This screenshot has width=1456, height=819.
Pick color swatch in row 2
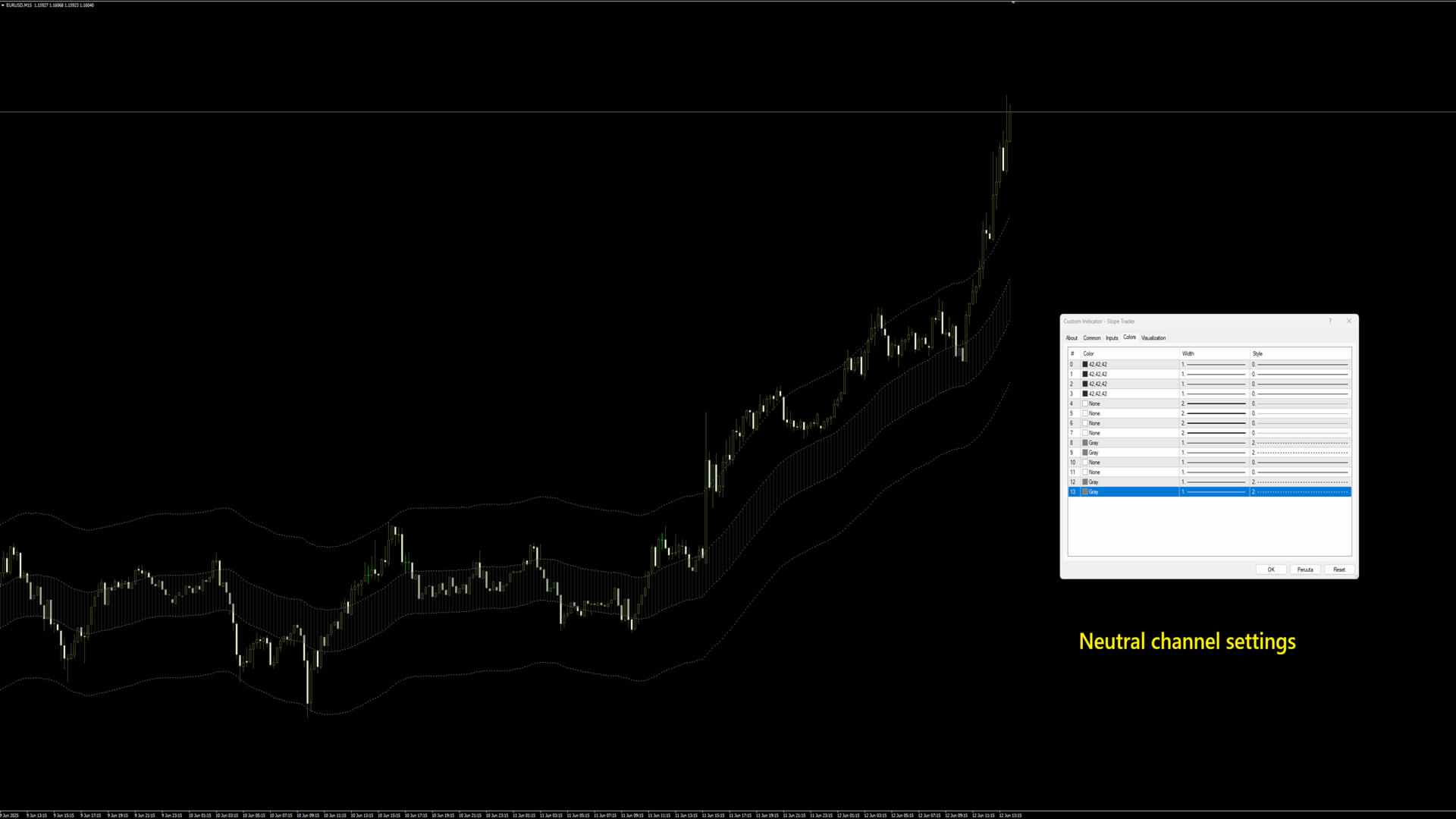(x=1085, y=384)
